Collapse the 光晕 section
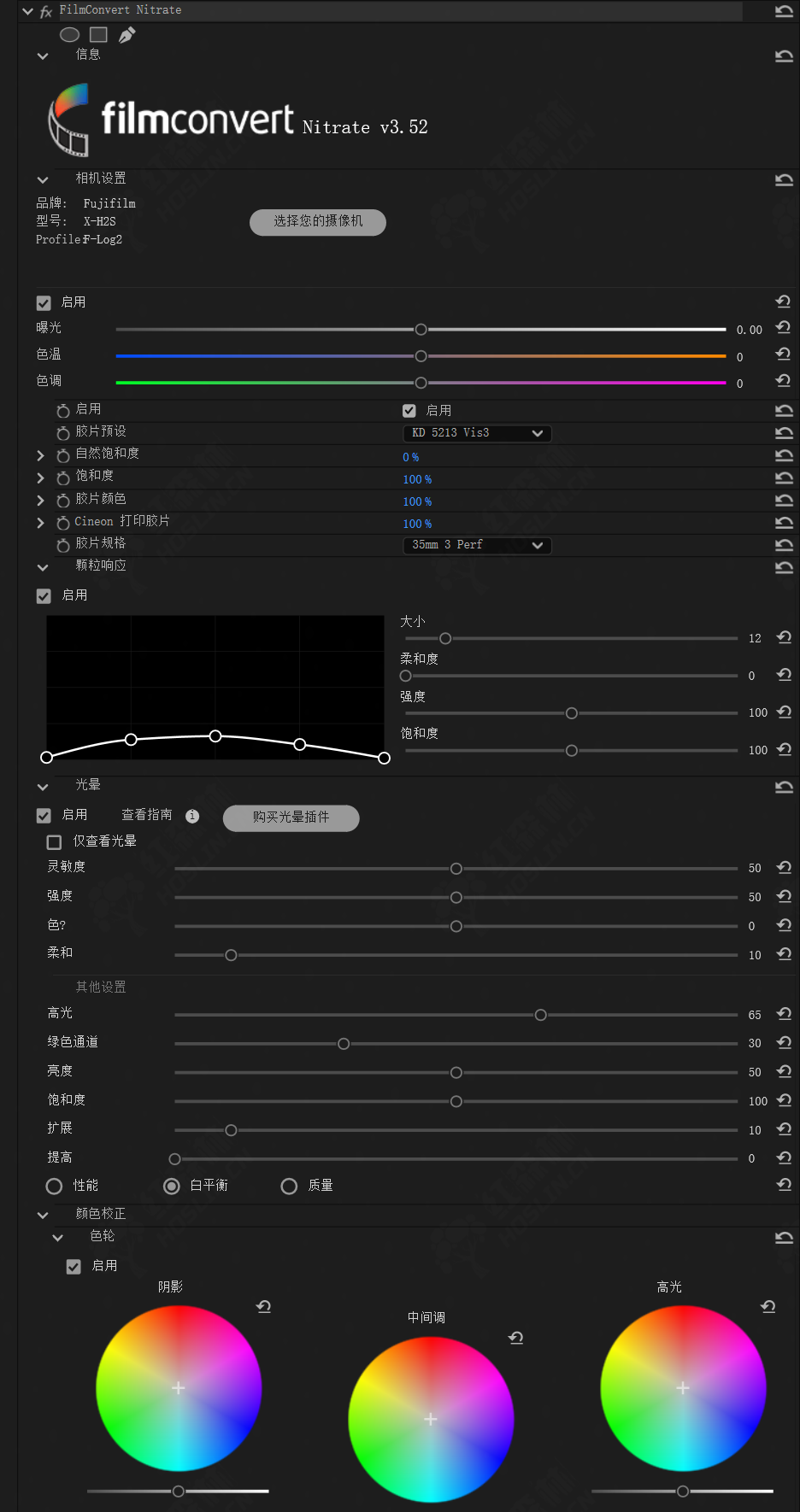The width and height of the screenshot is (800, 1512). (x=43, y=787)
